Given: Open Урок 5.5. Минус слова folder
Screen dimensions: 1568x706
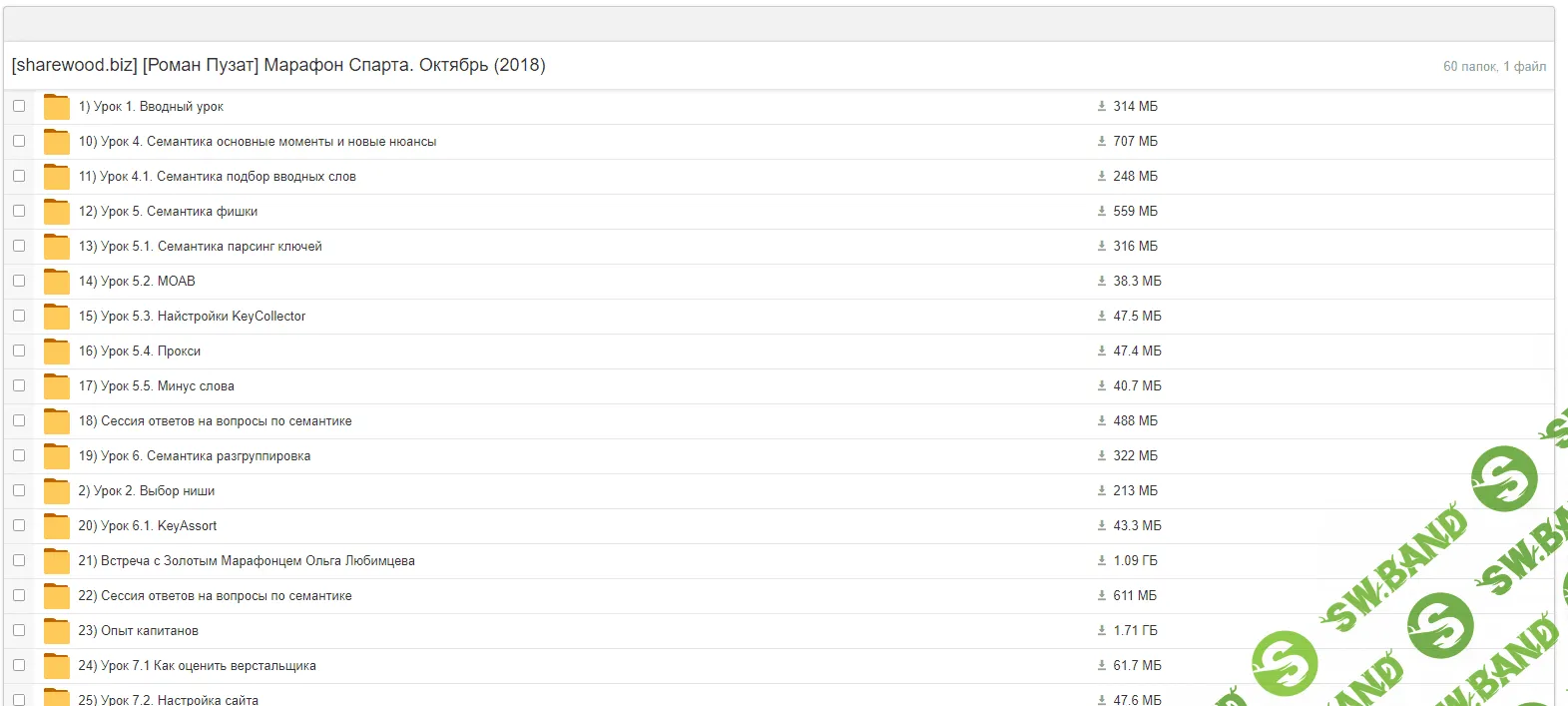Looking at the screenshot, I should click(x=156, y=386).
